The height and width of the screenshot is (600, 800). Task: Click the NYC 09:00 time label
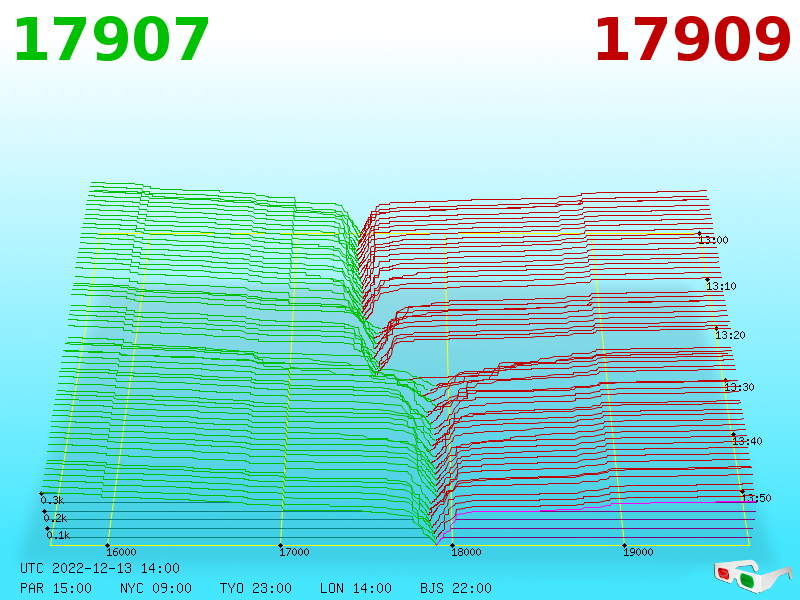point(156,588)
